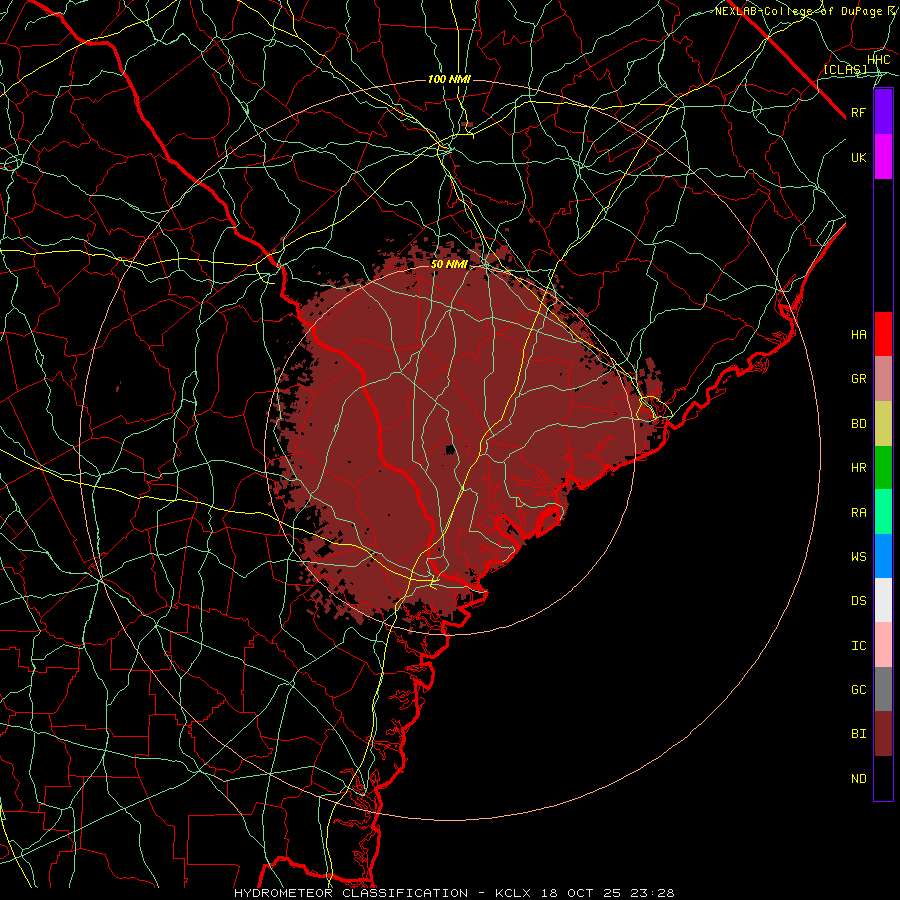
Task: Click the GC legend label
Action: [858, 689]
